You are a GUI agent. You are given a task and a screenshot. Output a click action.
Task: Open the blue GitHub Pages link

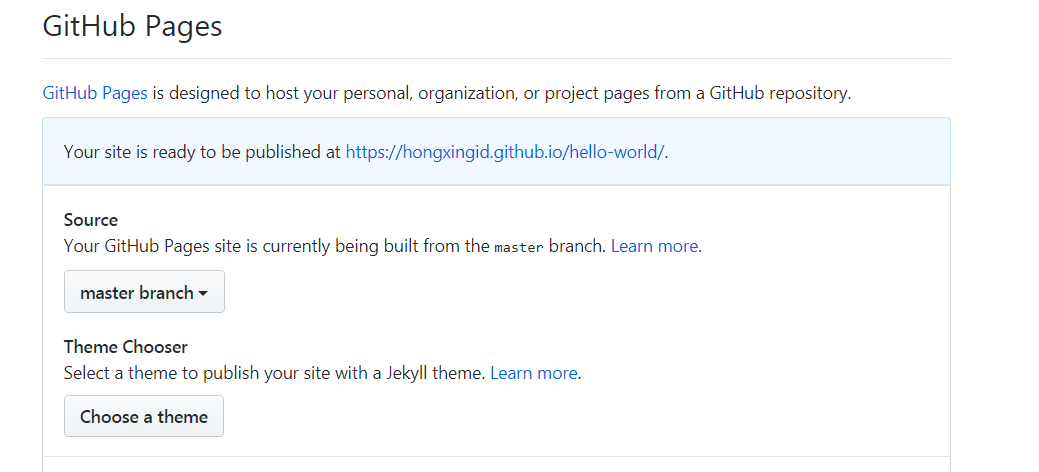pos(95,93)
